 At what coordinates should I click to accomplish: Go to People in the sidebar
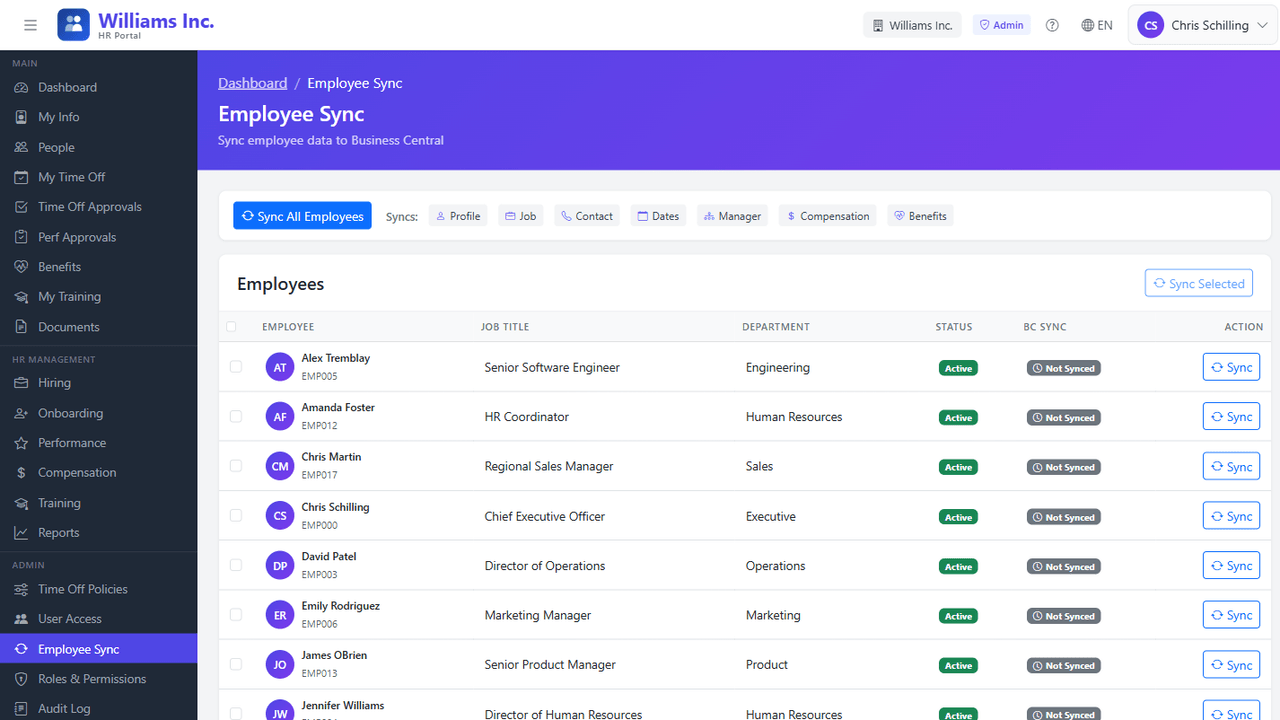coord(98,147)
